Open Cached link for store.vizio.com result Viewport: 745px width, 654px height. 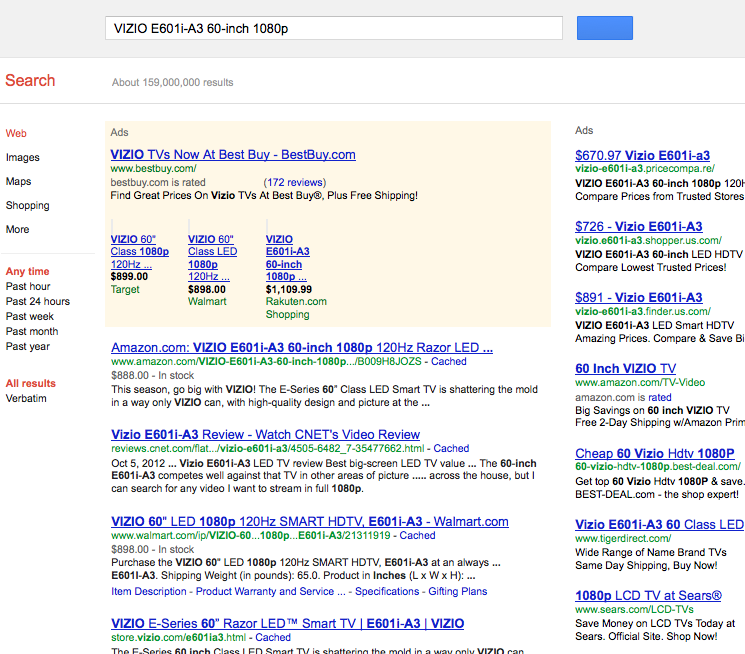(273, 637)
